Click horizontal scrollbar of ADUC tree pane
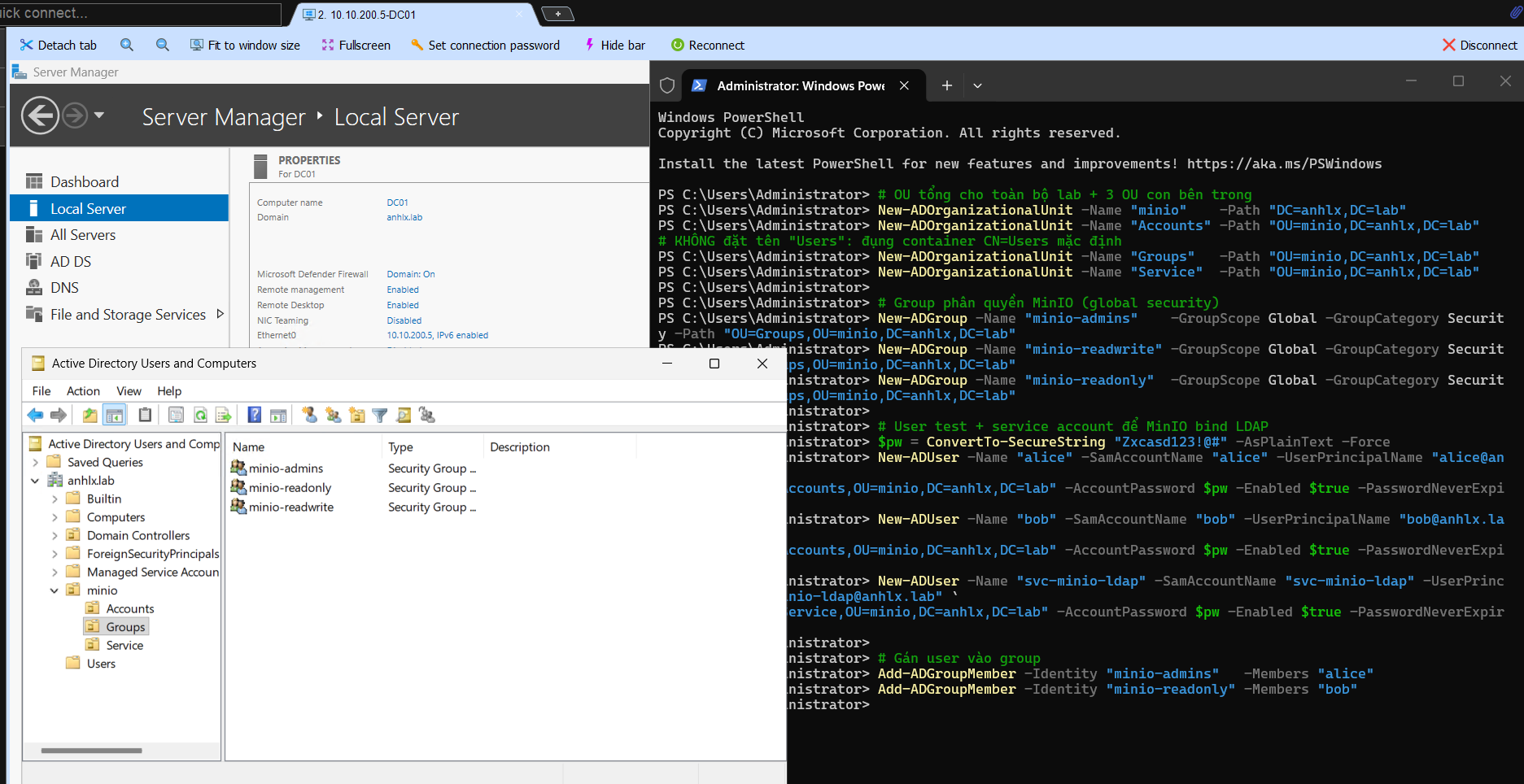This screenshot has width=1524, height=784. click(x=92, y=751)
